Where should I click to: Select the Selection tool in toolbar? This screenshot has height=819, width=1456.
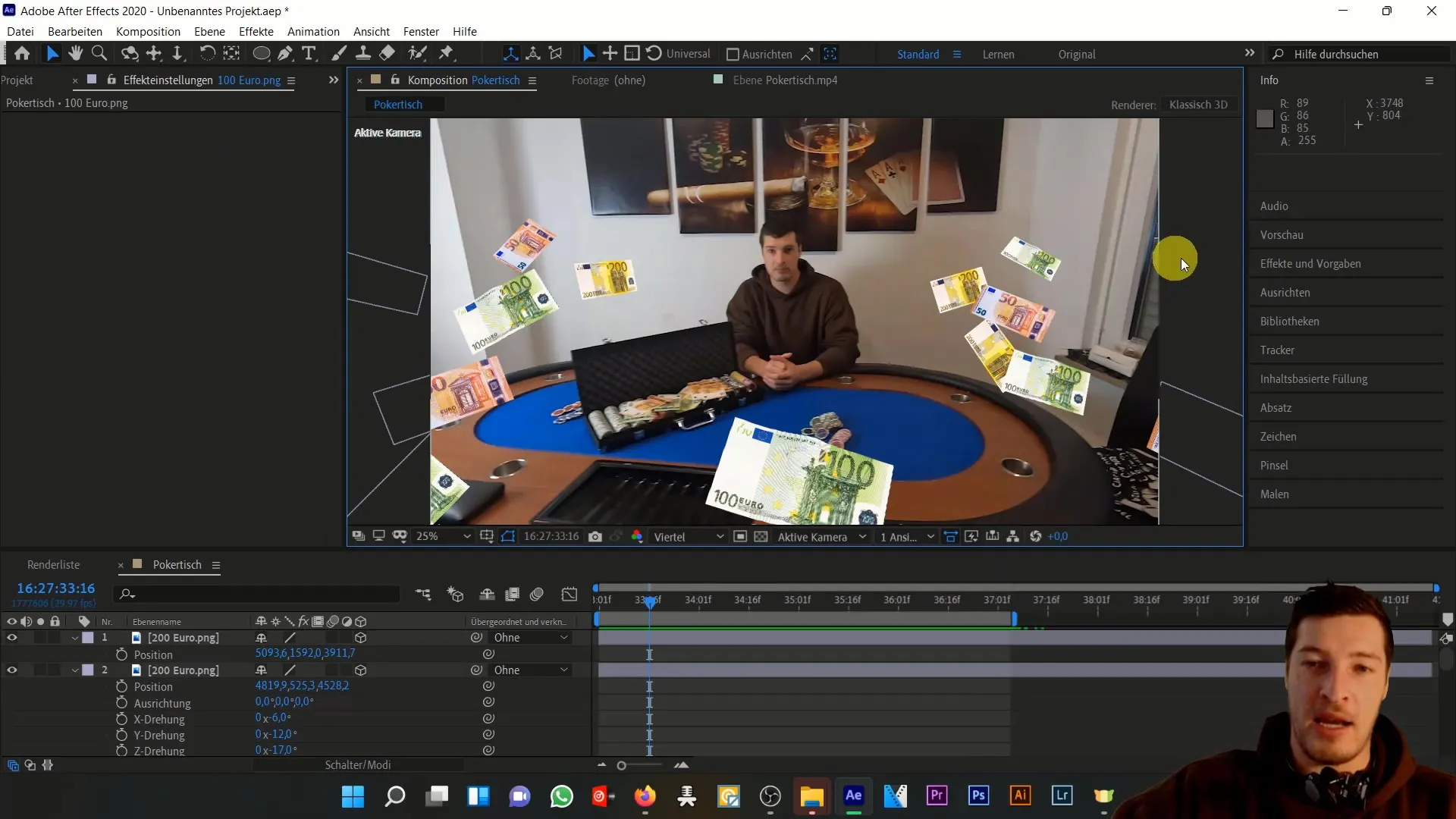52,53
